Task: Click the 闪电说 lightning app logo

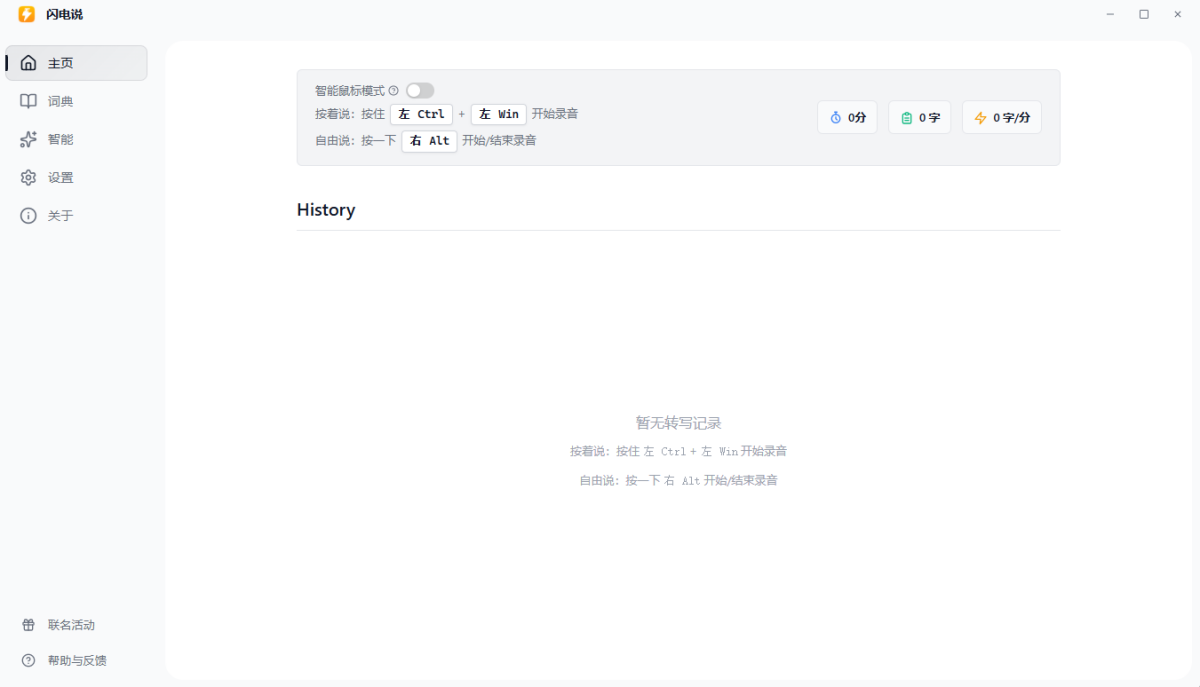Action: [x=26, y=14]
